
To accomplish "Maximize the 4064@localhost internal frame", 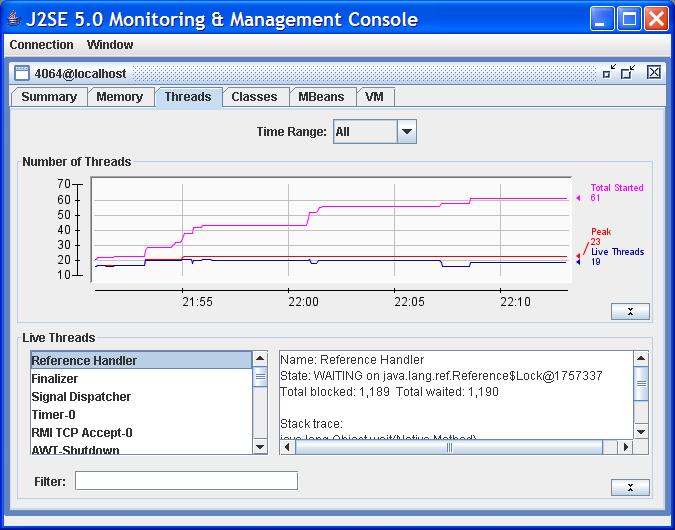I will (x=628, y=72).
